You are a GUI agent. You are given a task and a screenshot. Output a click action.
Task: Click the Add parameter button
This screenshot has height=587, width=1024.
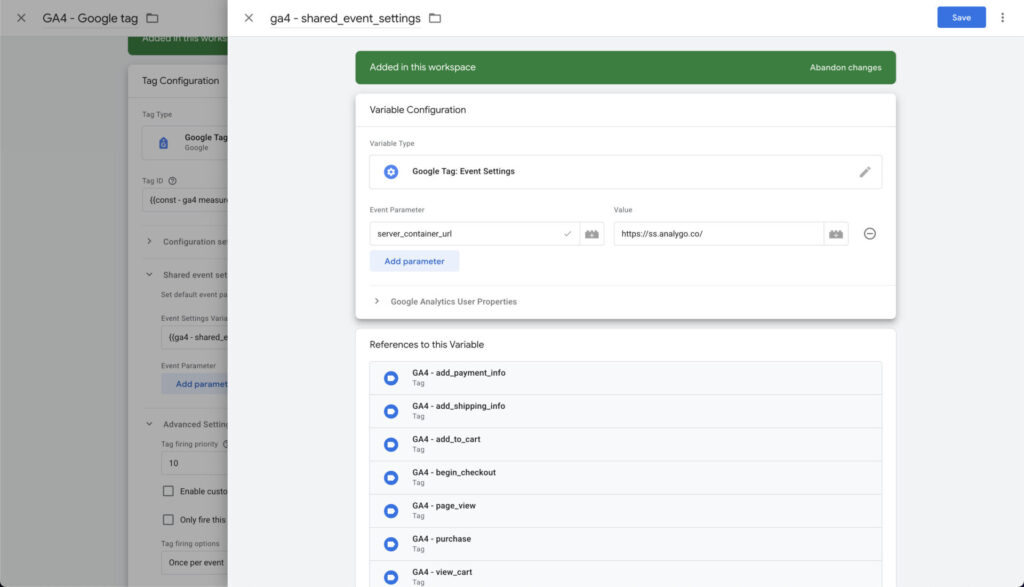[x=414, y=261]
